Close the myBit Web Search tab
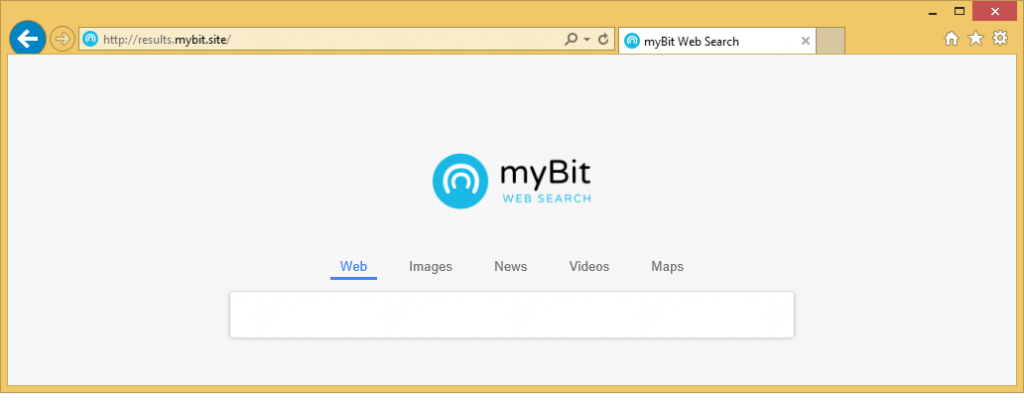Viewport: 1024px width, 402px height. [x=804, y=41]
